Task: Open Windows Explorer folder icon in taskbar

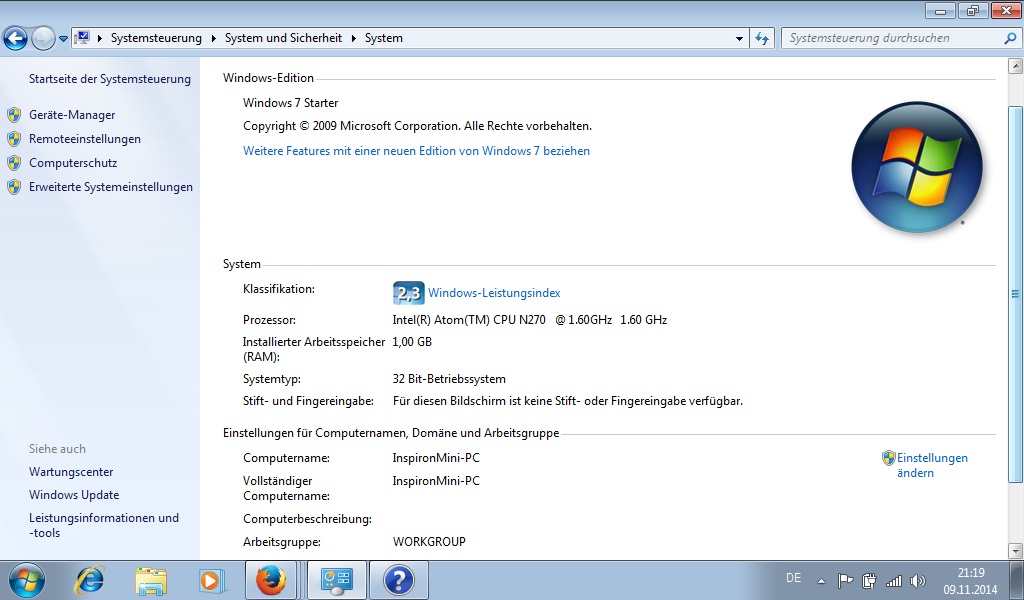Action: 151,580
